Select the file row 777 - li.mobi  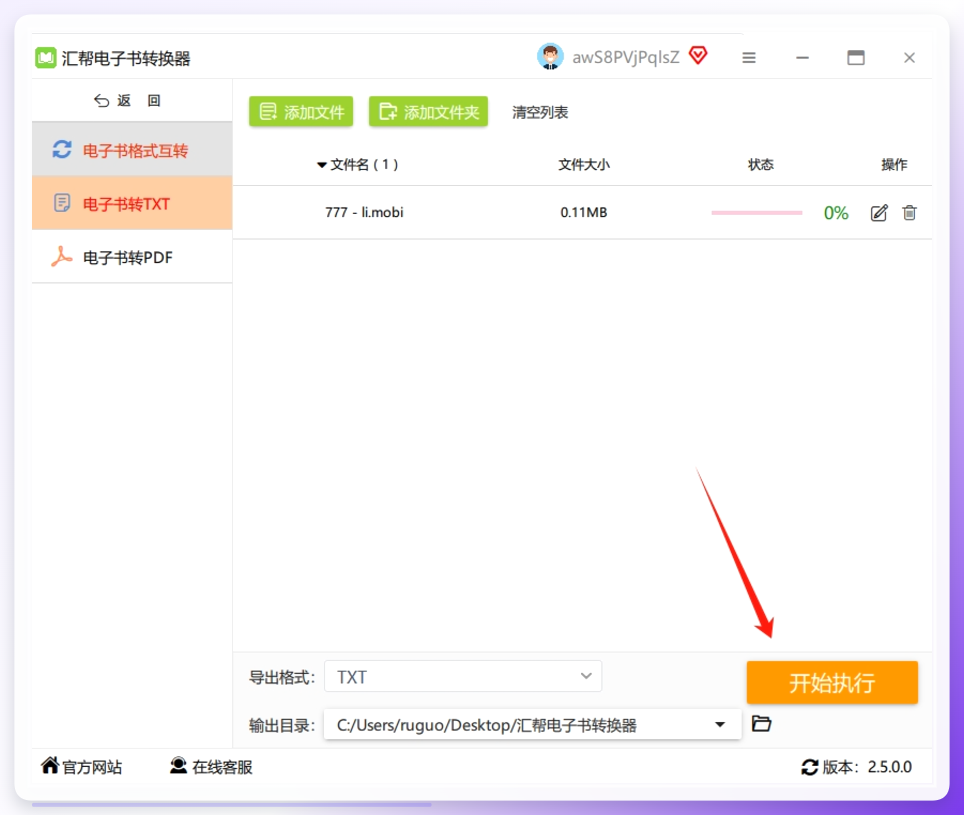tap(582, 212)
